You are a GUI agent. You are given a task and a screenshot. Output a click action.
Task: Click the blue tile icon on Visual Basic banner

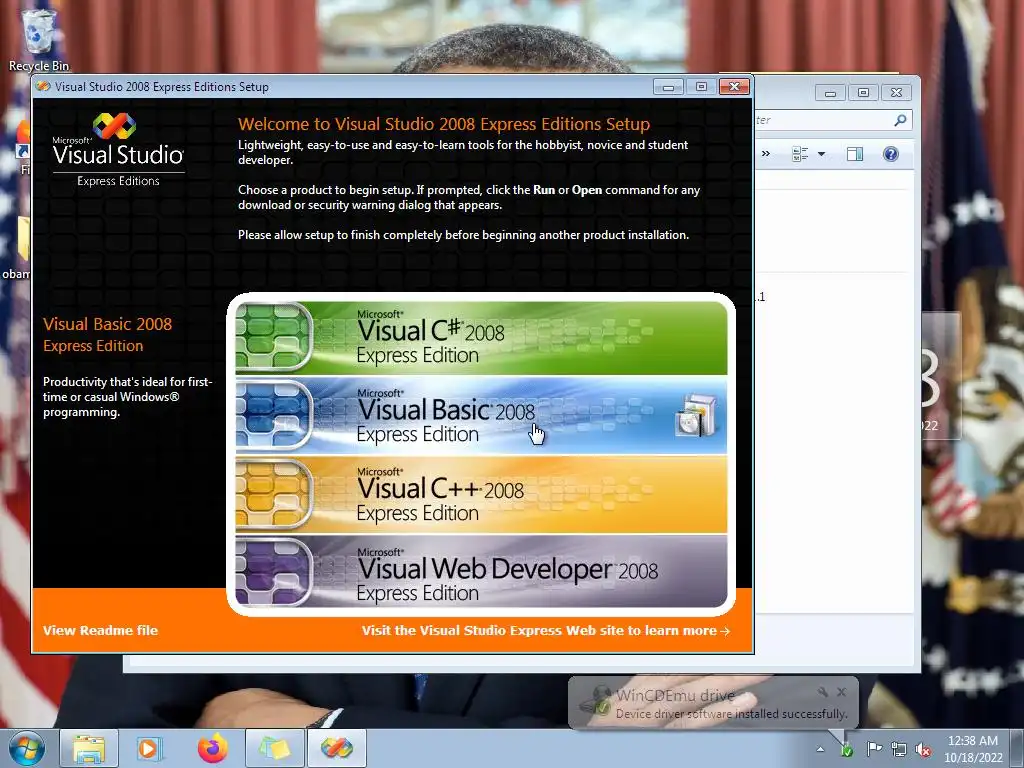[x=274, y=416]
